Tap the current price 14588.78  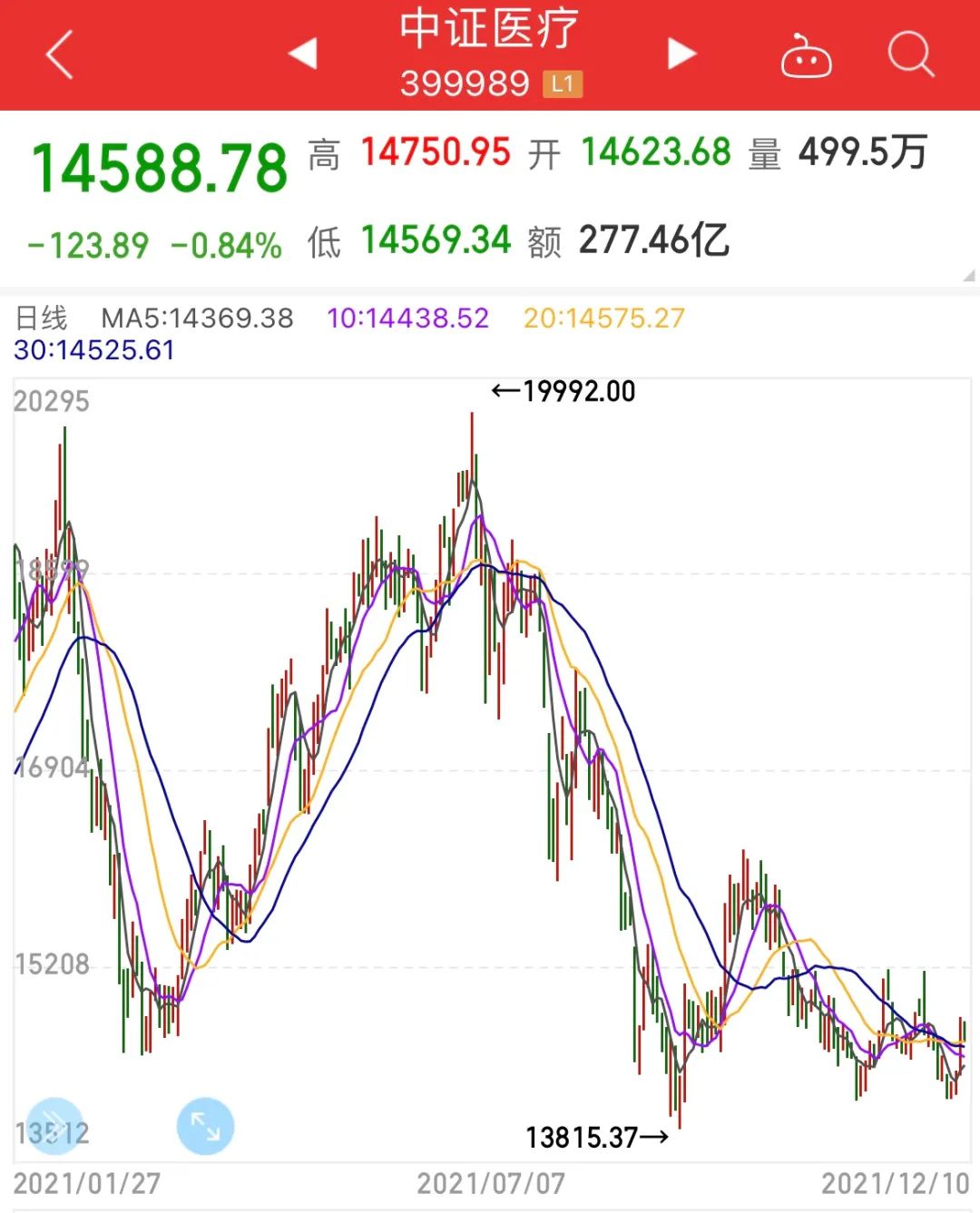click(x=160, y=168)
